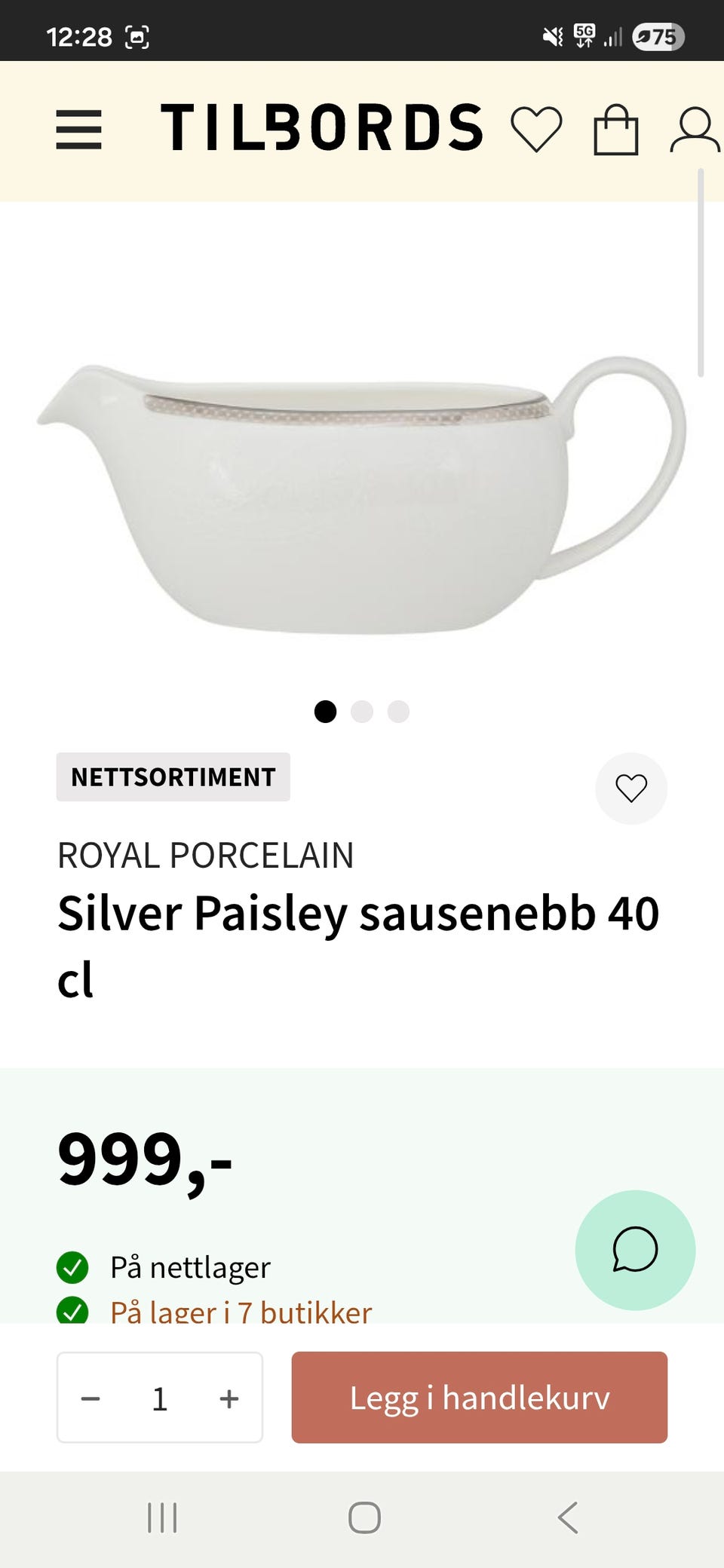
Task: Show second product image via carousel dot
Action: pyautogui.click(x=362, y=712)
